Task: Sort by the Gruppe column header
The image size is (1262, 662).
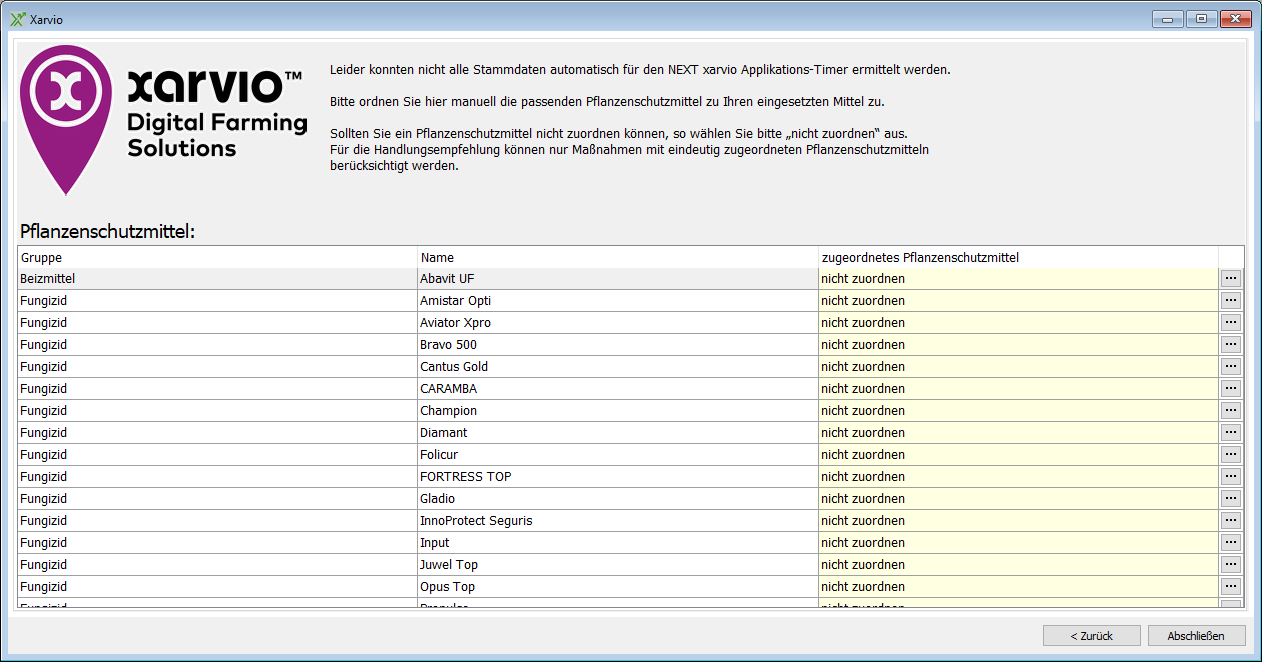Action: (217, 257)
